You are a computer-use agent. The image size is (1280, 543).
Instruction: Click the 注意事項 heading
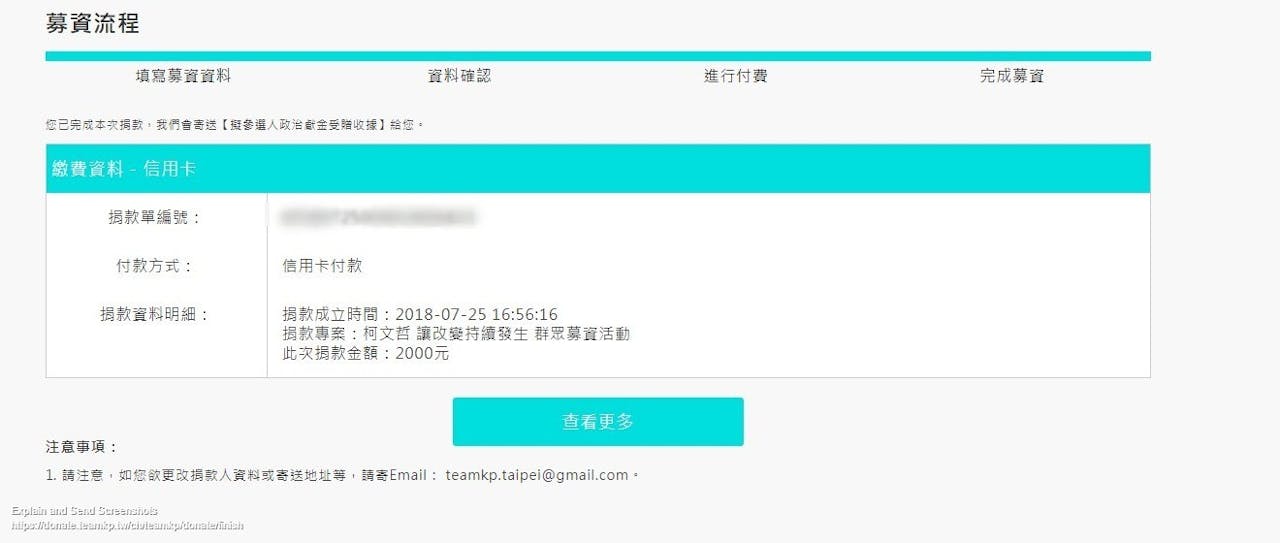(82, 447)
